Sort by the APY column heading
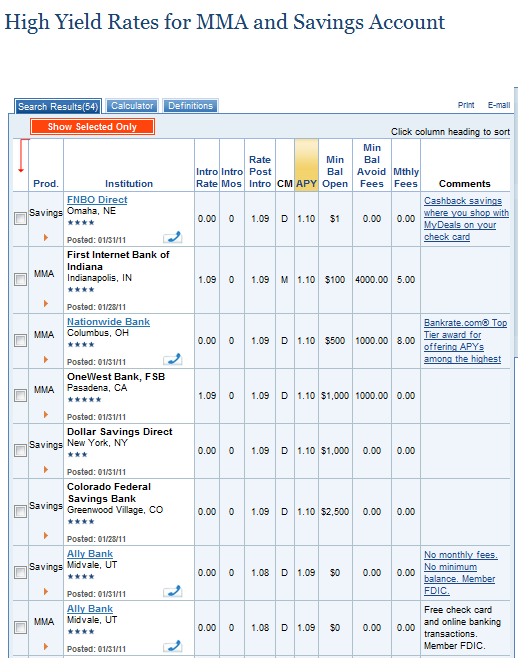This screenshot has height=658, width=518. pyautogui.click(x=306, y=184)
